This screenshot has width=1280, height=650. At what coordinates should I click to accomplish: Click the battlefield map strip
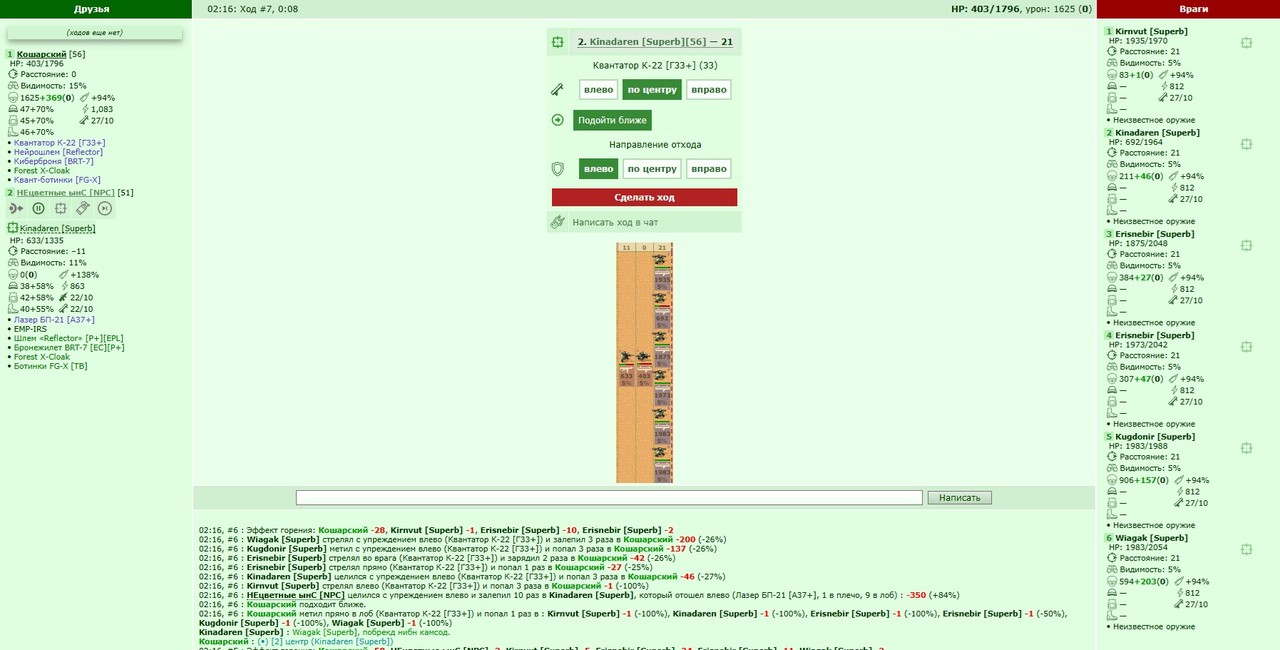coord(644,363)
